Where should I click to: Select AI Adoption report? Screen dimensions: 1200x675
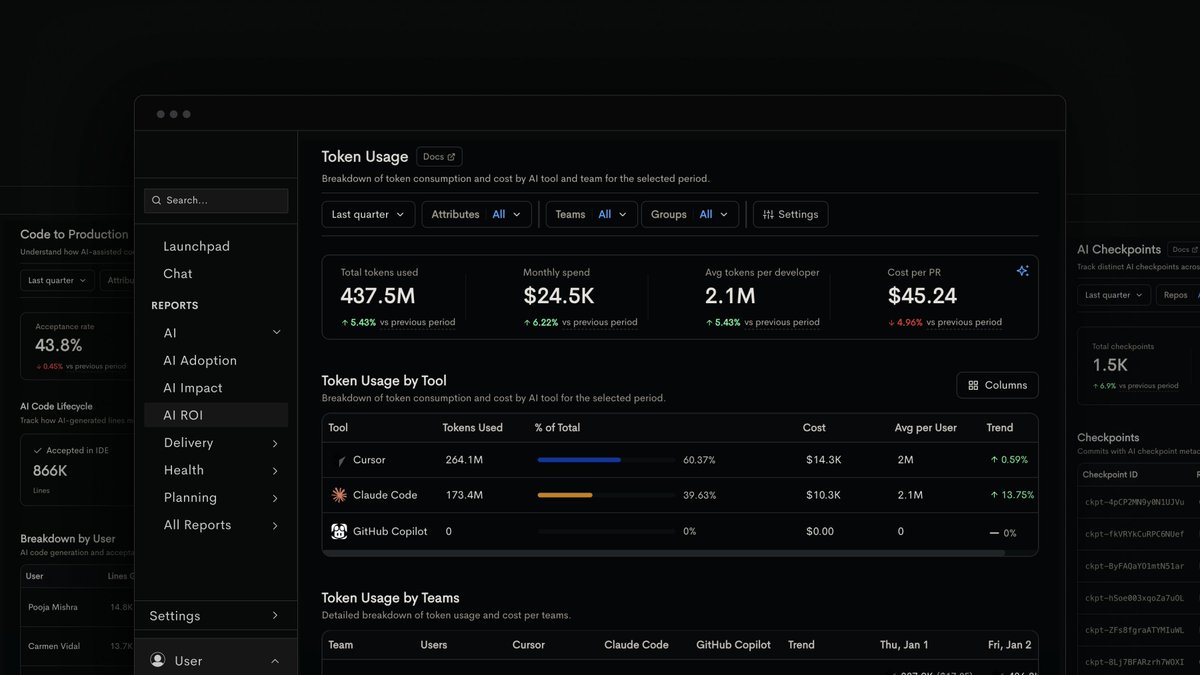pyautogui.click(x=200, y=360)
